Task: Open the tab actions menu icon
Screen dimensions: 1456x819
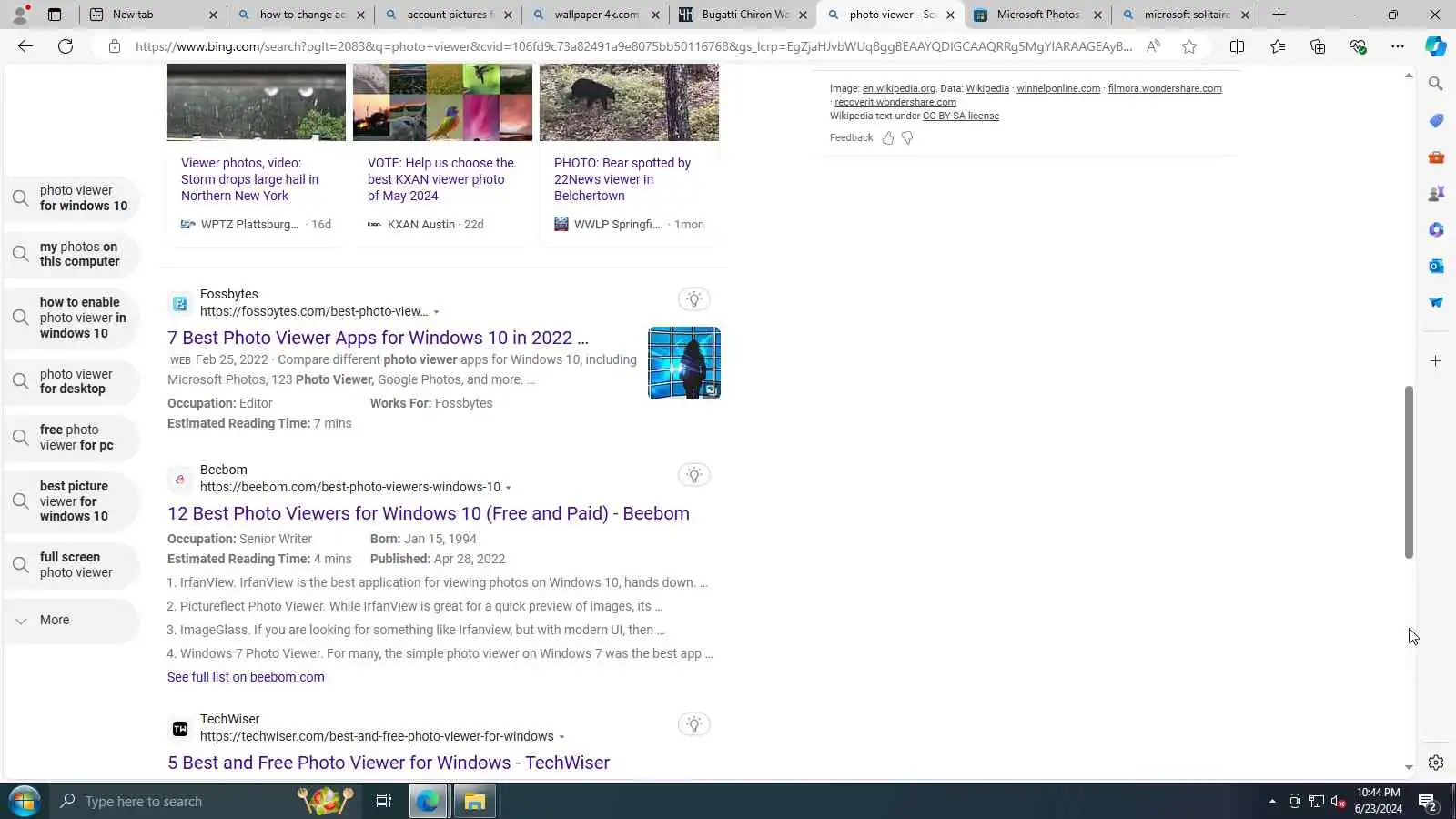Action: tap(55, 15)
